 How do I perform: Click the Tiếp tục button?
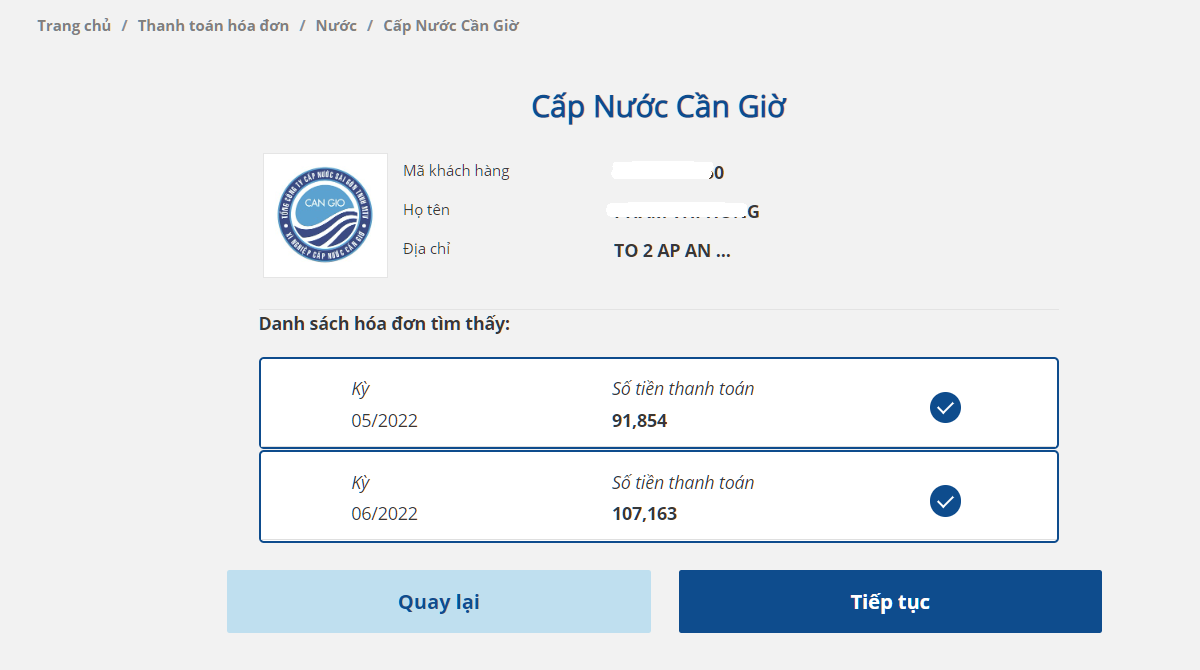click(x=890, y=602)
